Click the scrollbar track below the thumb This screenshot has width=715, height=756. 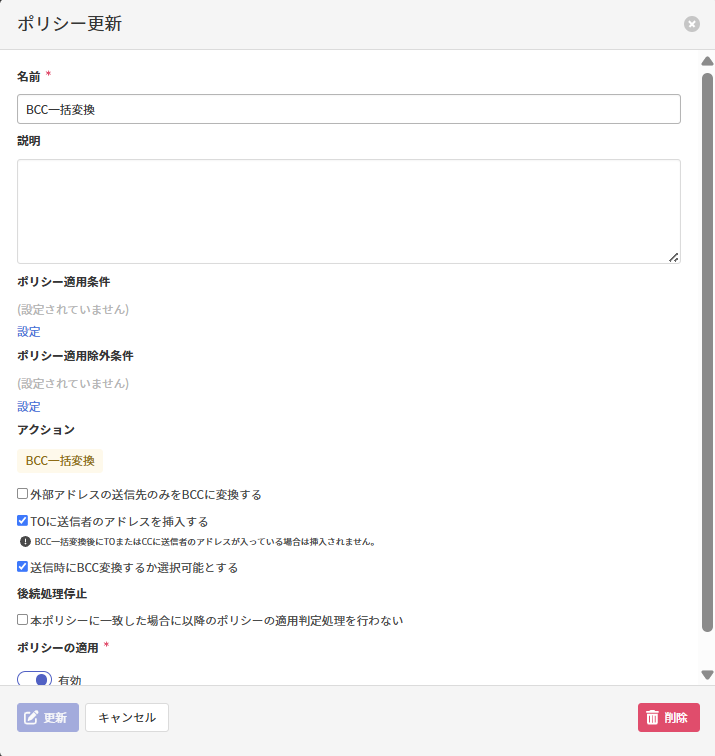point(707,650)
